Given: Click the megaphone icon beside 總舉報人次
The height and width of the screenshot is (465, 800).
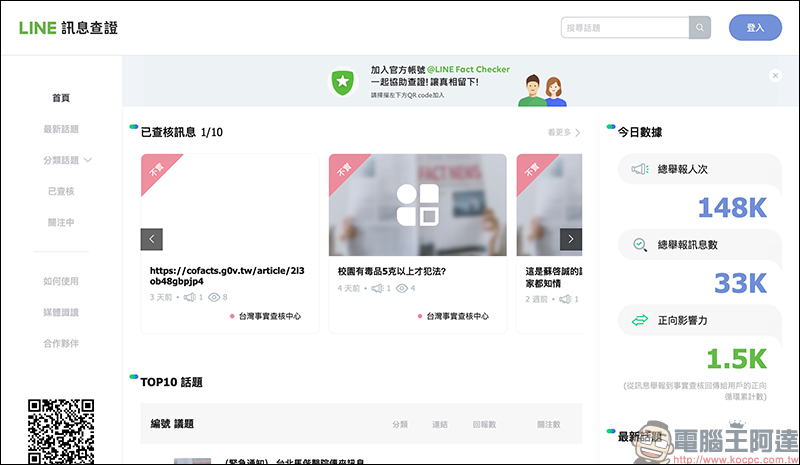Looking at the screenshot, I should click(639, 170).
